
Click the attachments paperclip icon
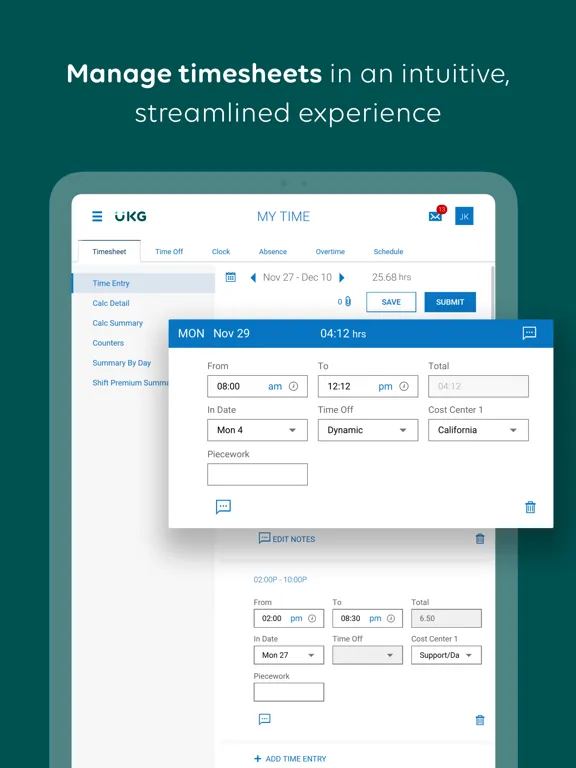tap(348, 302)
